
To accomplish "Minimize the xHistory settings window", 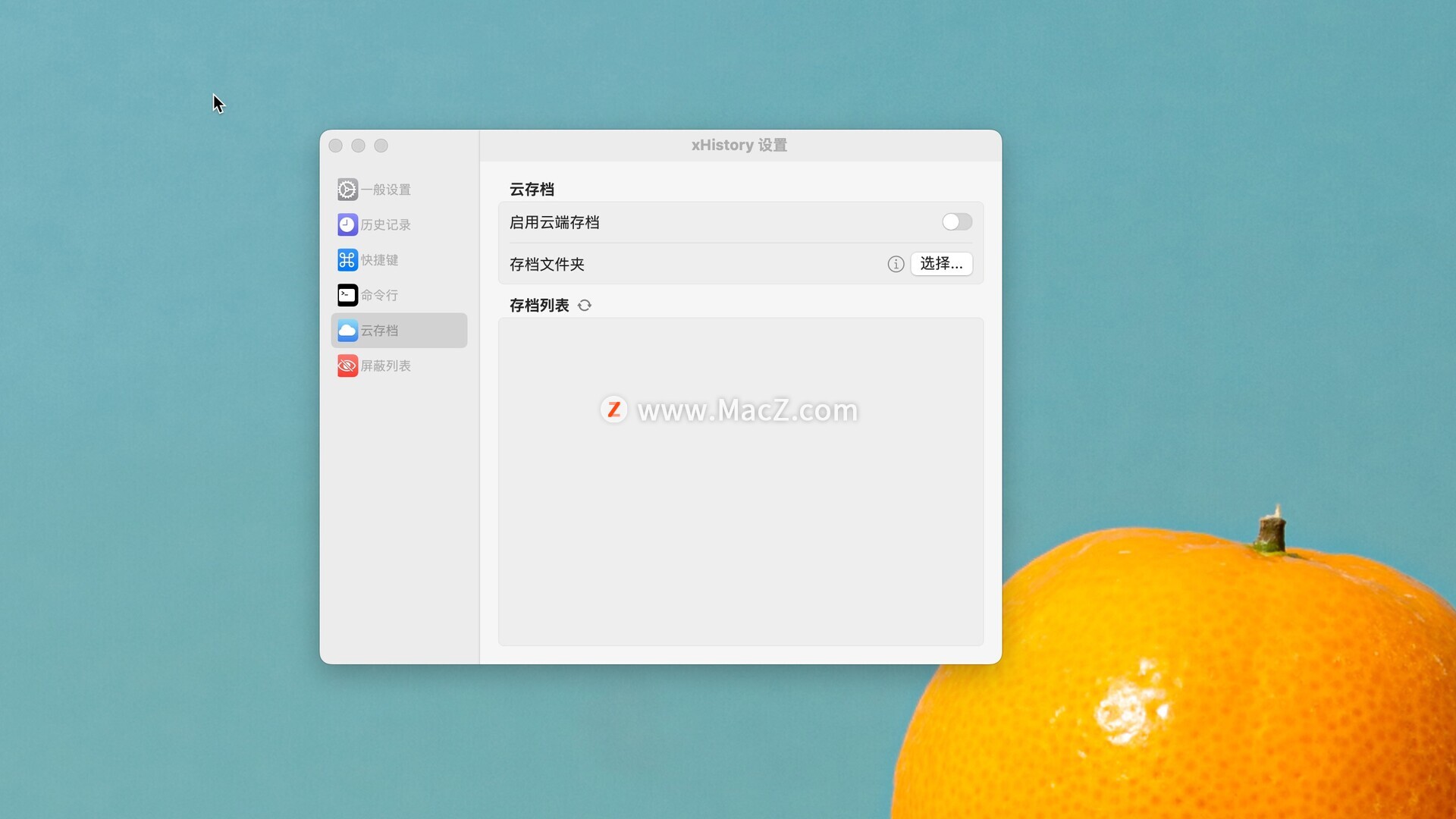I will [359, 146].
